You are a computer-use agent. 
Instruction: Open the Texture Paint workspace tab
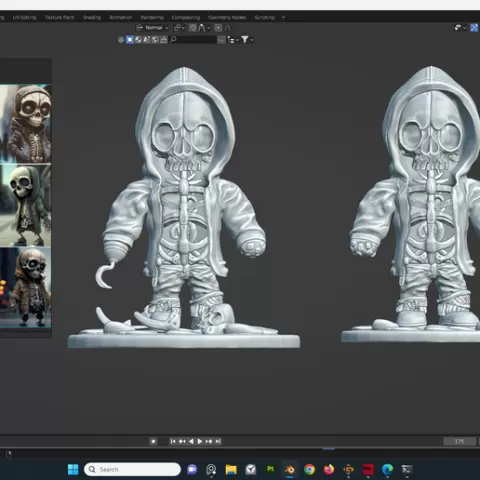click(x=59, y=17)
